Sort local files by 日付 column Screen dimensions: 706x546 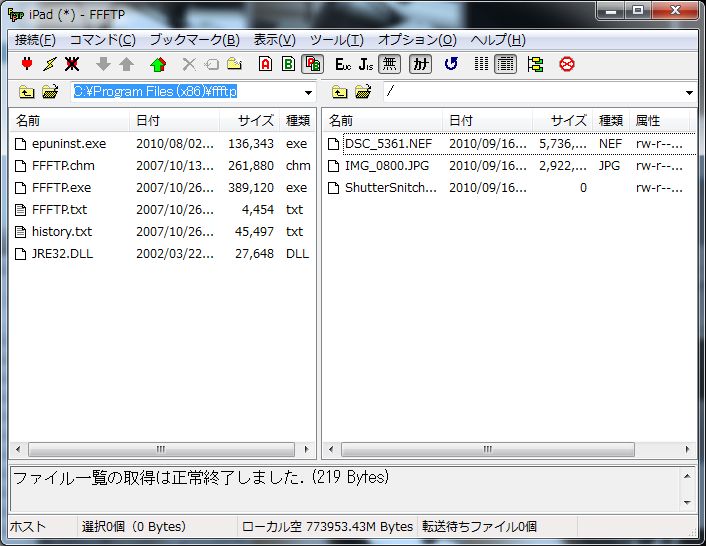(x=175, y=121)
